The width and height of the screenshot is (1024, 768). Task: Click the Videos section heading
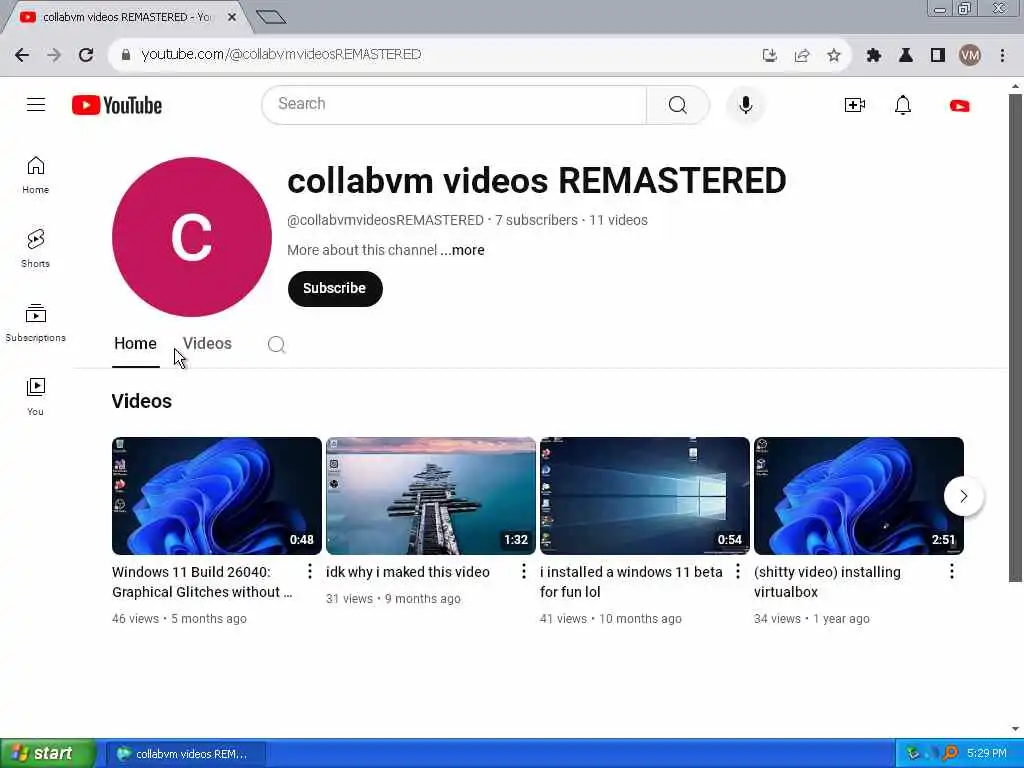click(x=142, y=401)
